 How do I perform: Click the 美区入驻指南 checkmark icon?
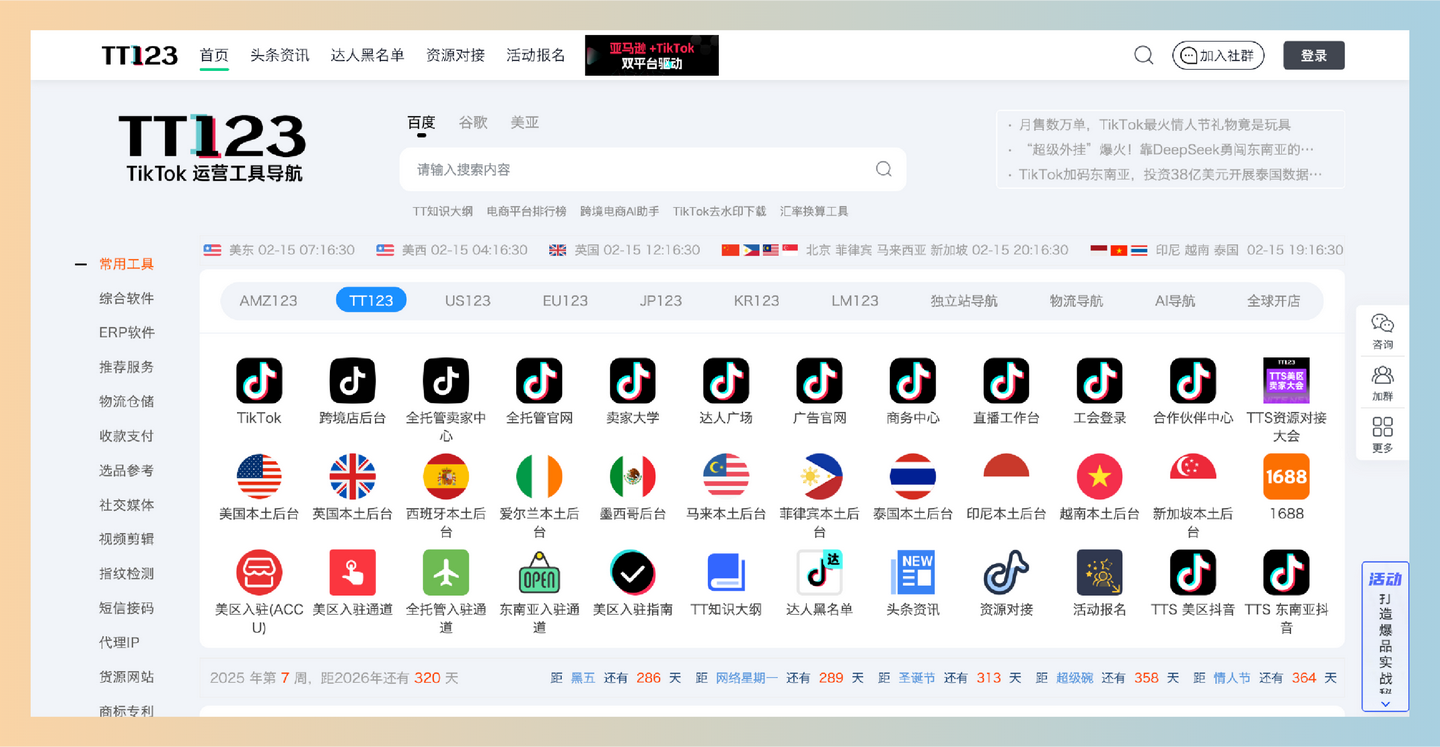(x=631, y=572)
